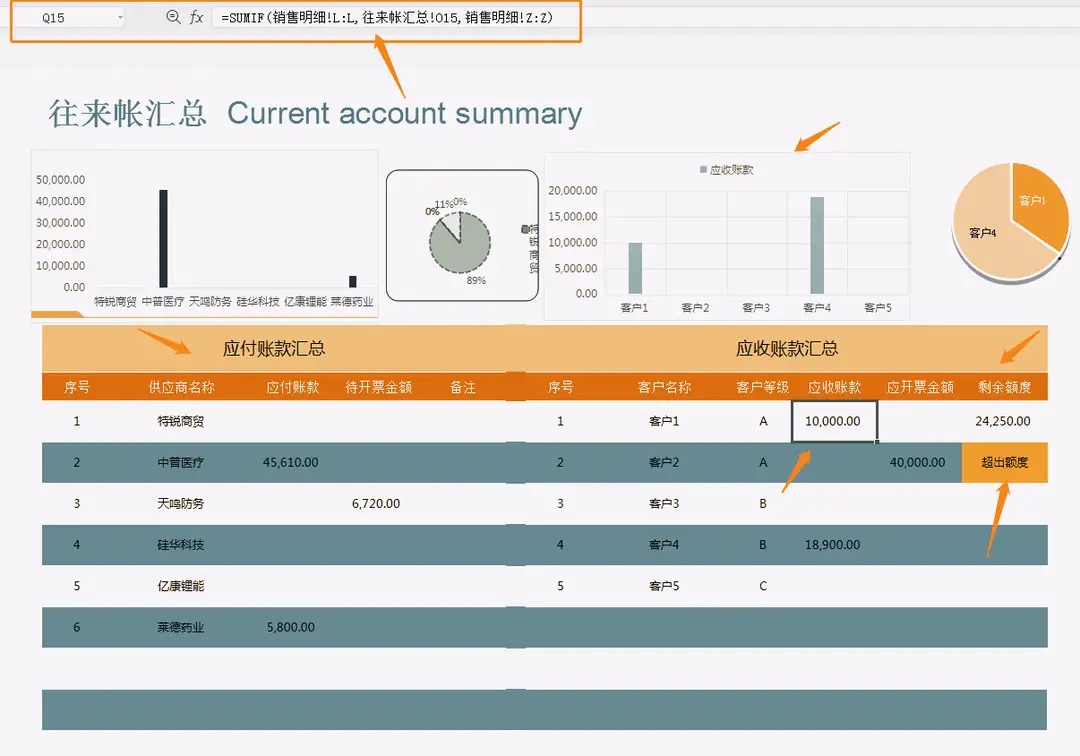Select the highlighted 10,000.00 cell

[835, 421]
